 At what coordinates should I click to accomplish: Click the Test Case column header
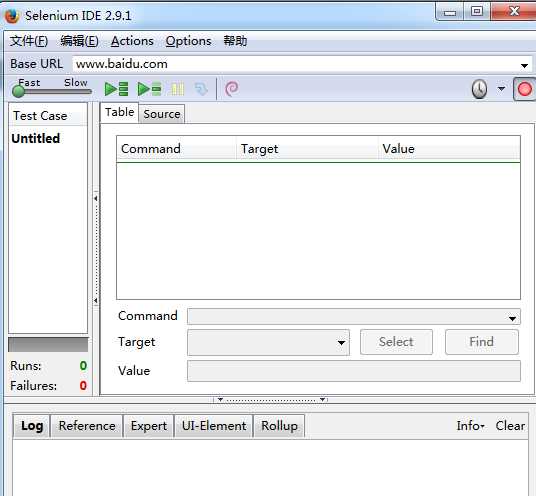point(48,116)
